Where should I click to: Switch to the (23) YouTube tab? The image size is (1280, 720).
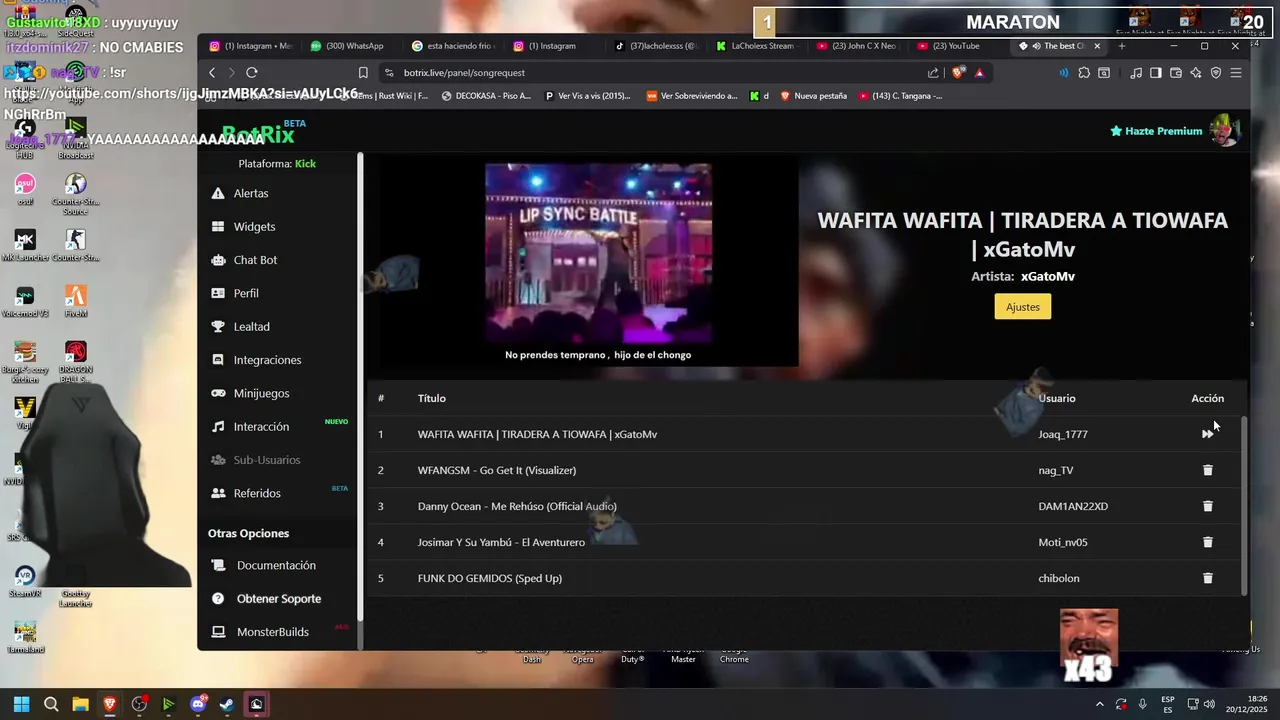point(958,46)
